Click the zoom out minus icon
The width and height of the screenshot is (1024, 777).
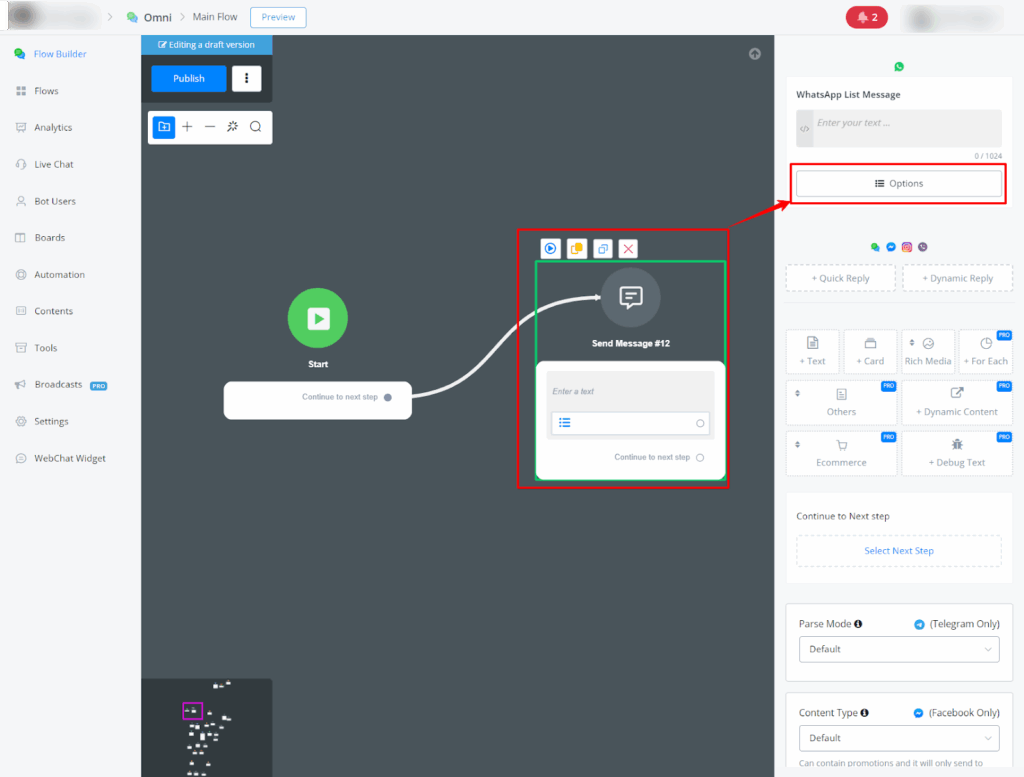(210, 127)
